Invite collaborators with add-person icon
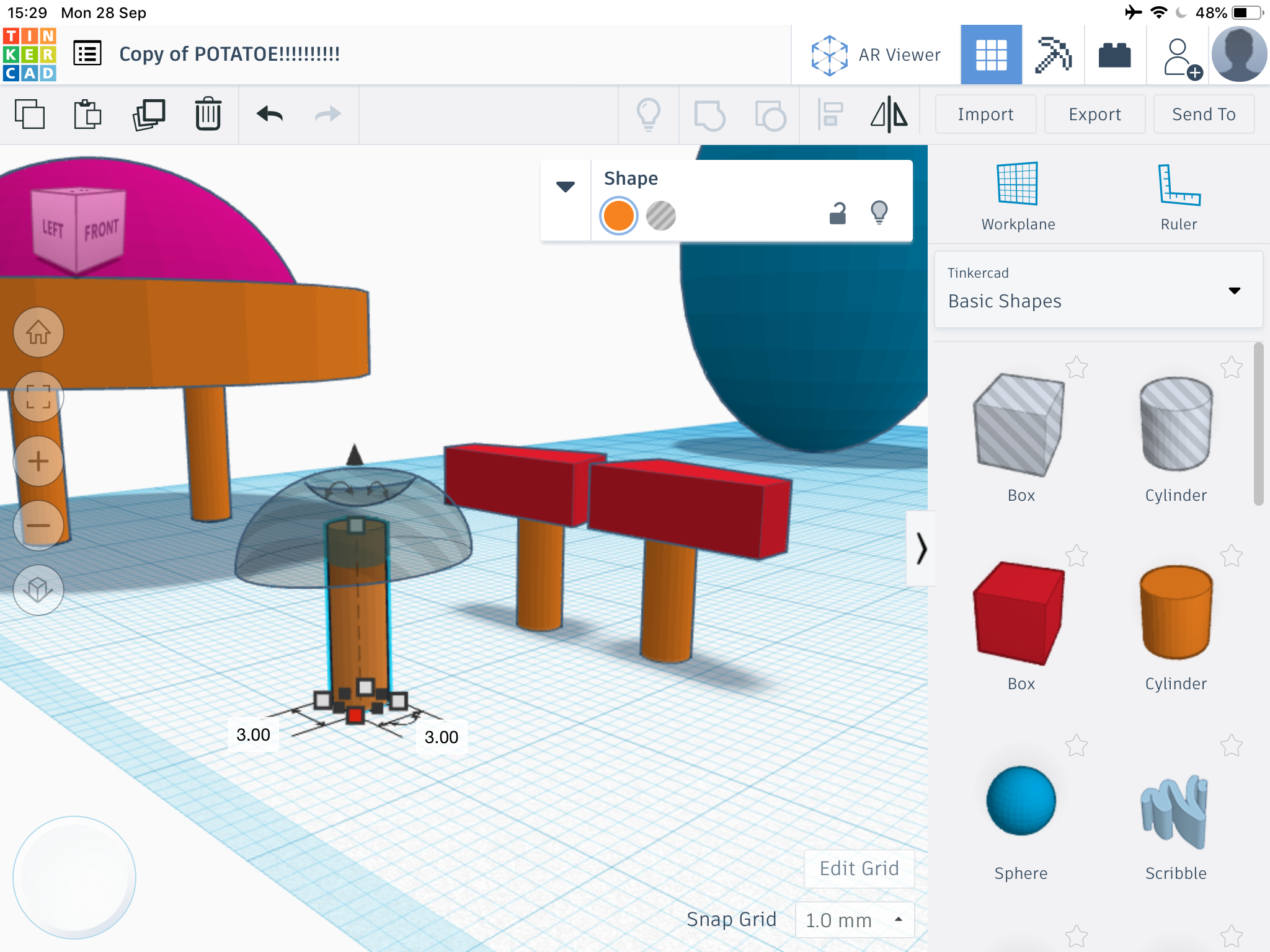1270x952 pixels. click(1183, 59)
